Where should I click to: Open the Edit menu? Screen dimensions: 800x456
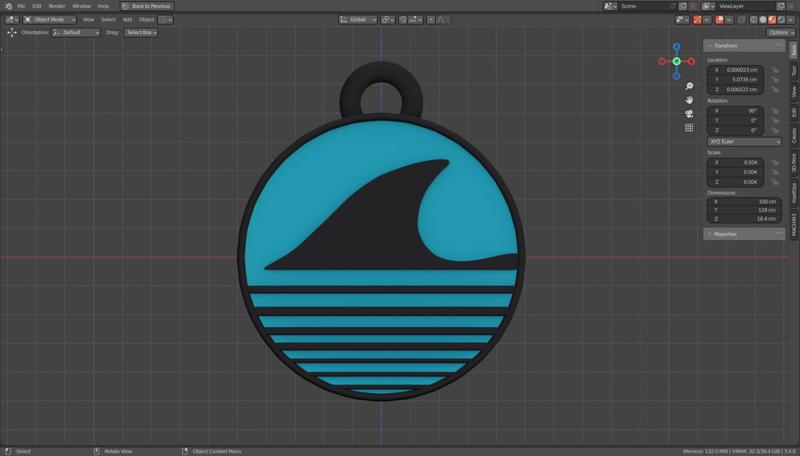click(x=37, y=6)
